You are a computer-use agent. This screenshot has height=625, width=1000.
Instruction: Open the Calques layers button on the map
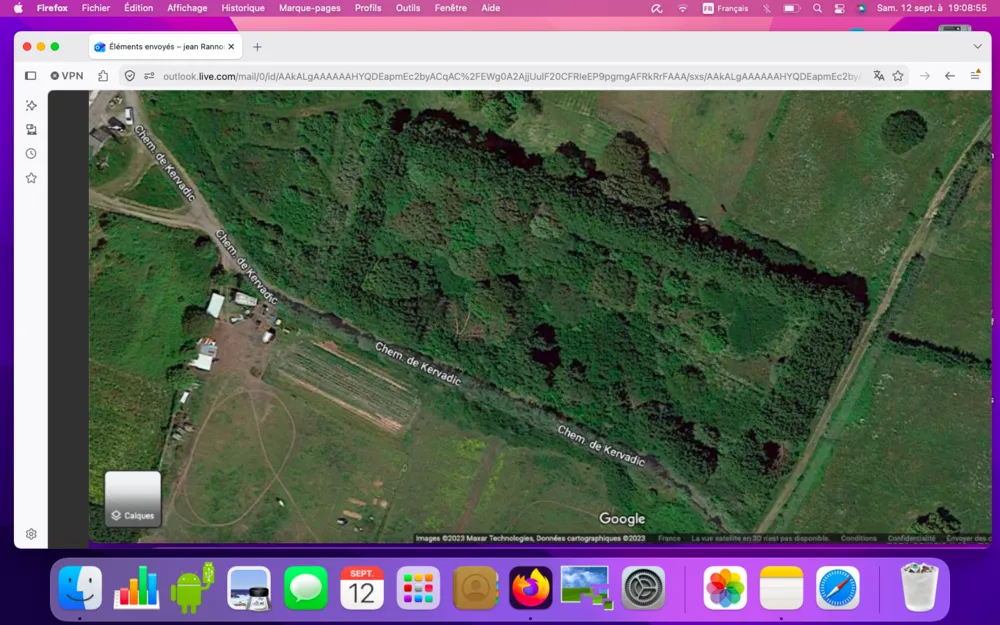point(133,499)
